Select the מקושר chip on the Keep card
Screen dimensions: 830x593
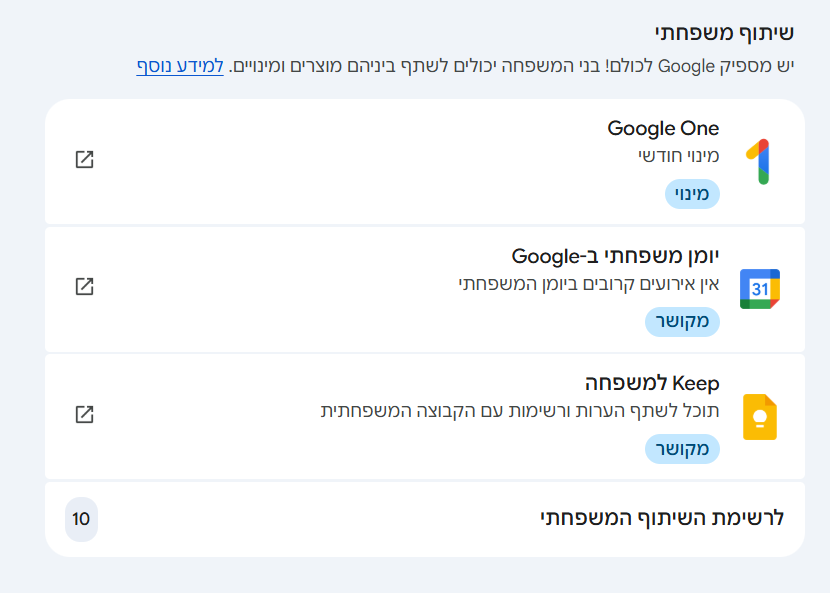(x=682, y=449)
